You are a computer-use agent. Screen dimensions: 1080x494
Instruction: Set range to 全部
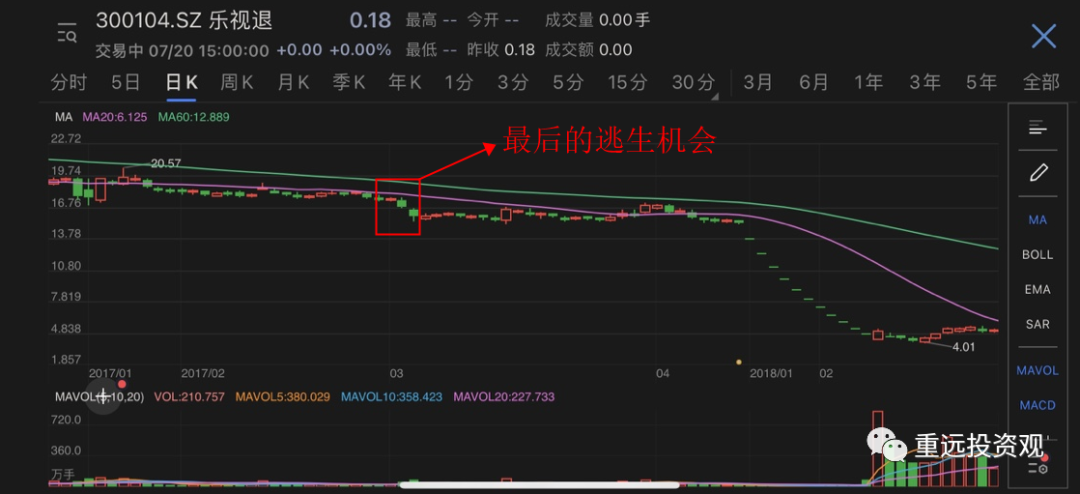tap(1041, 83)
